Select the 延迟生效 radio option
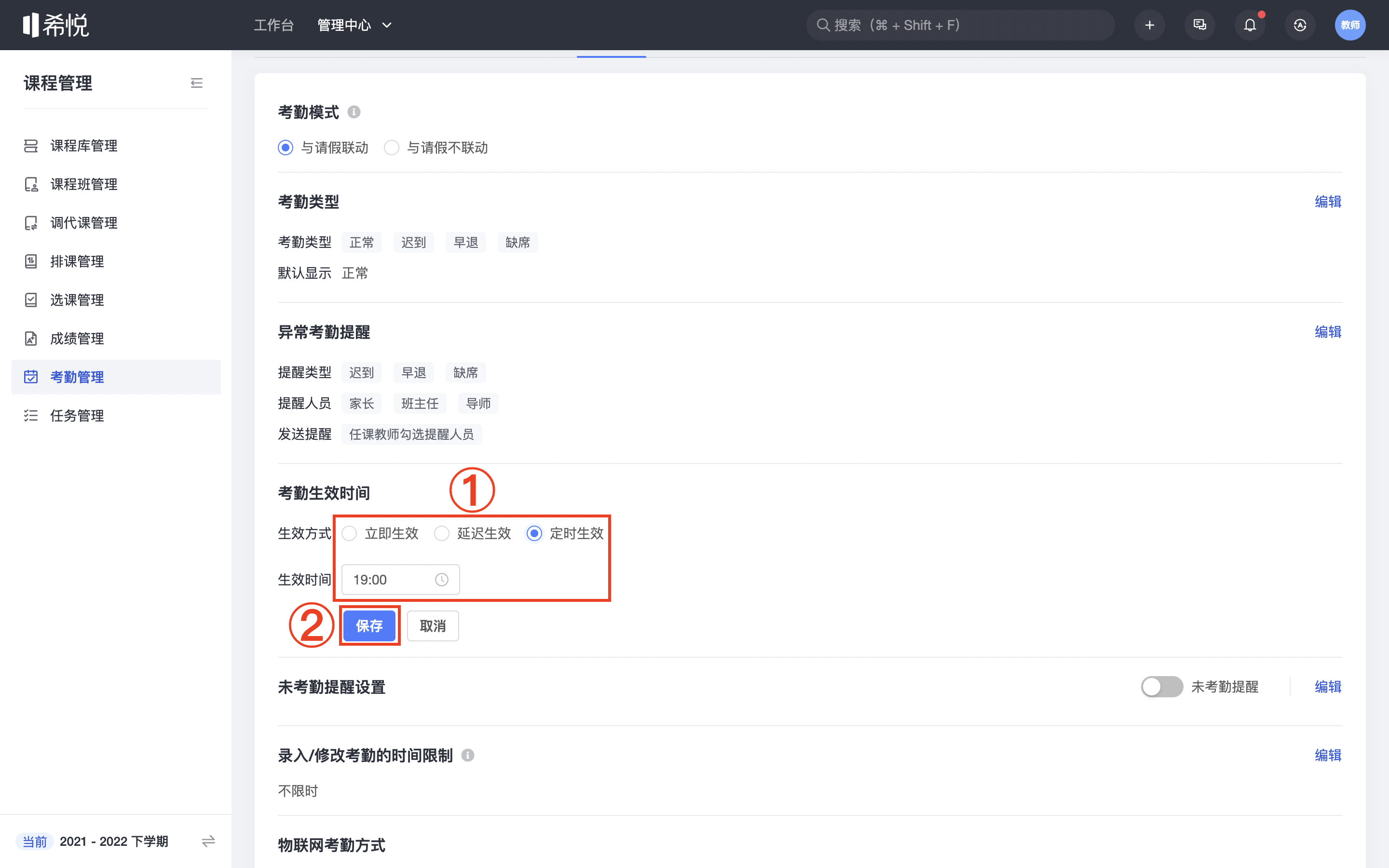1389x868 pixels. [x=441, y=533]
